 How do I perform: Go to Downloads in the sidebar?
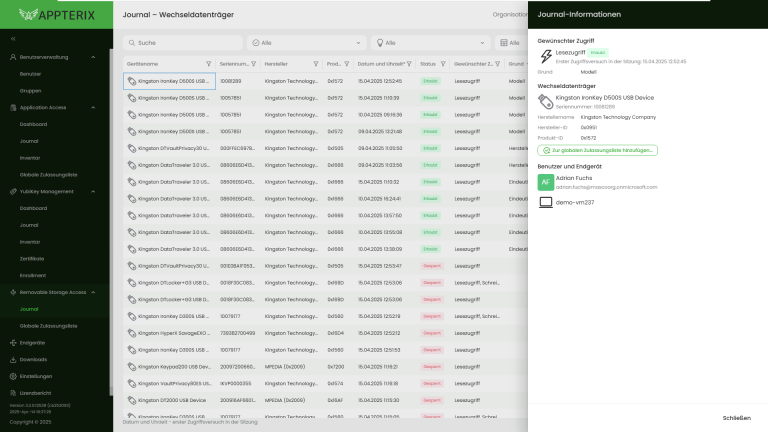[33, 359]
